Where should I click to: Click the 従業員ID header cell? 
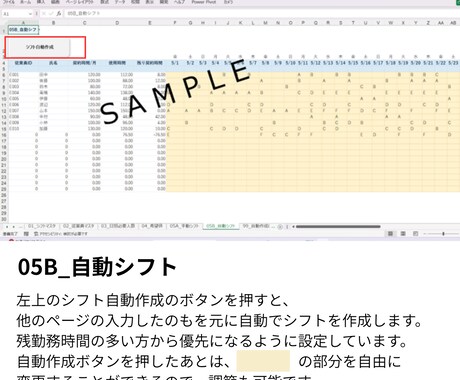click(23, 63)
